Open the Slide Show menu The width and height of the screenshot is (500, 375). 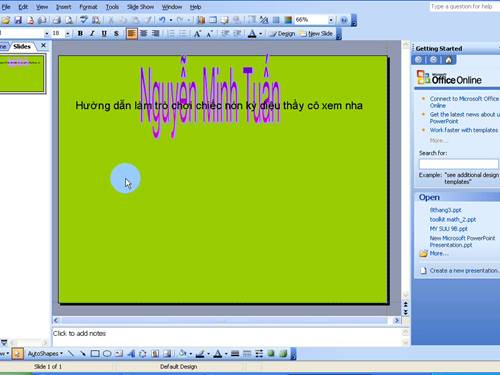[140, 7]
